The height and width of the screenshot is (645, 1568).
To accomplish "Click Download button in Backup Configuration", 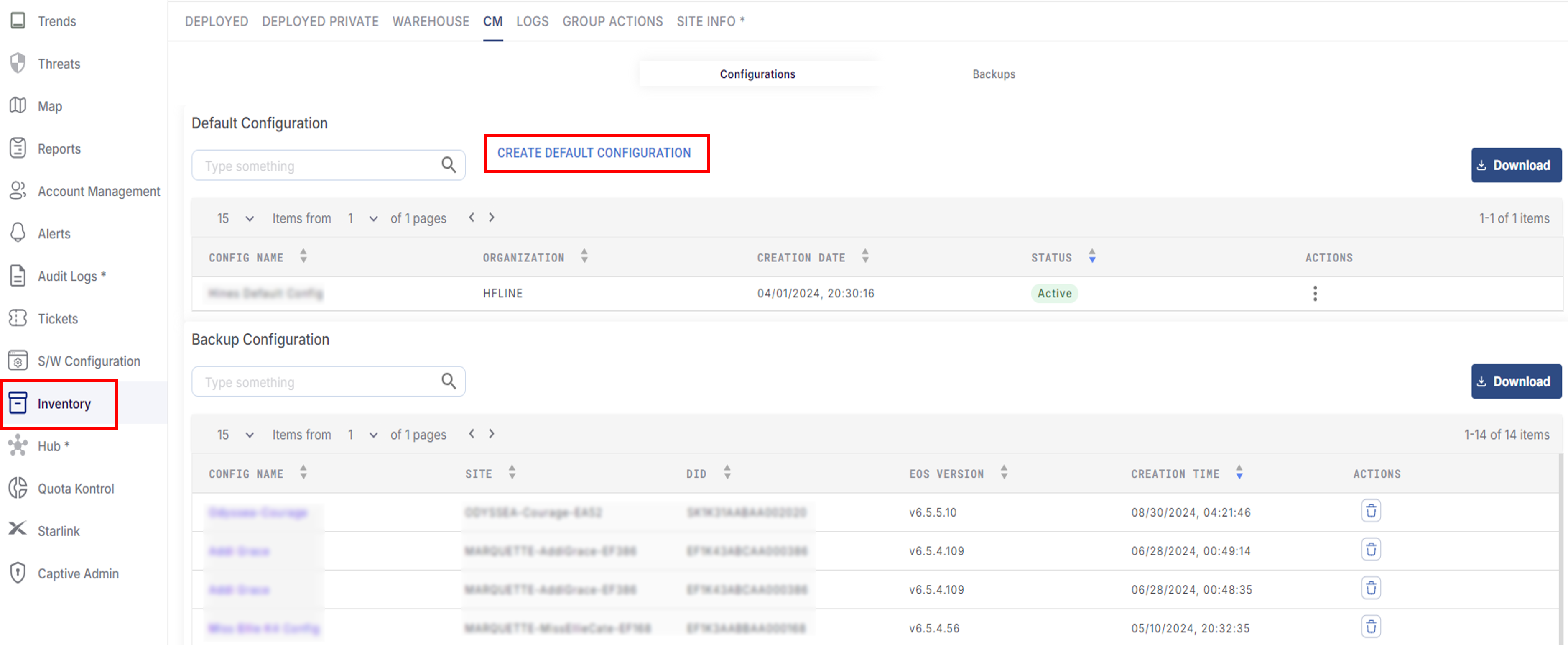I will coord(1516,381).
